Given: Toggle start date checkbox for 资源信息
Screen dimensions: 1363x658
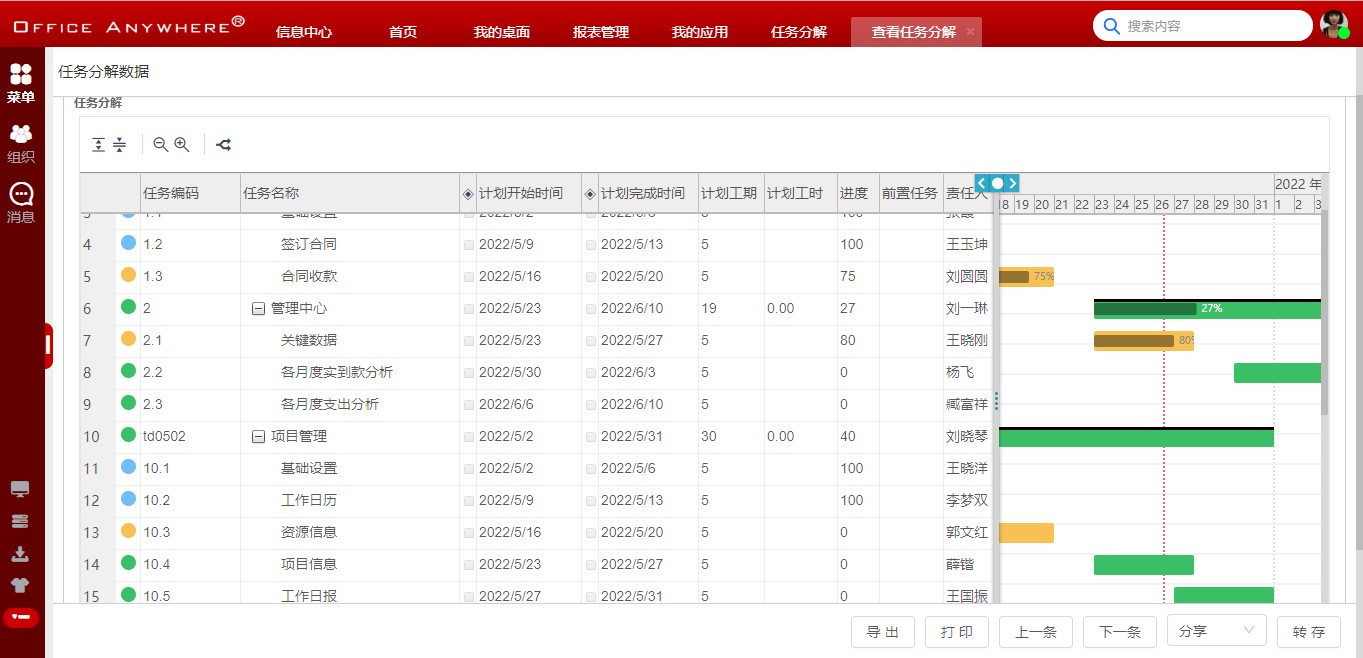Looking at the screenshot, I should coord(469,532).
